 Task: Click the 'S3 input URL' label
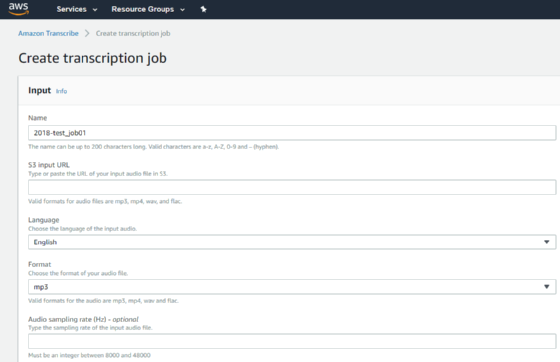tap(49, 165)
